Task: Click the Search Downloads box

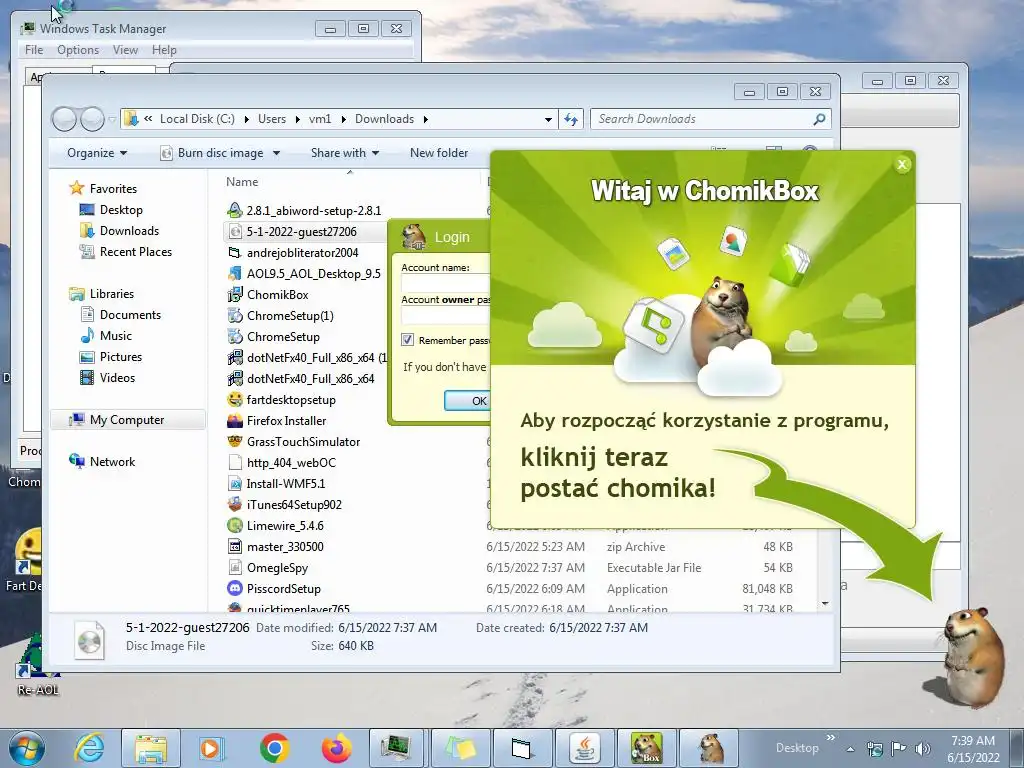Action: (x=711, y=119)
